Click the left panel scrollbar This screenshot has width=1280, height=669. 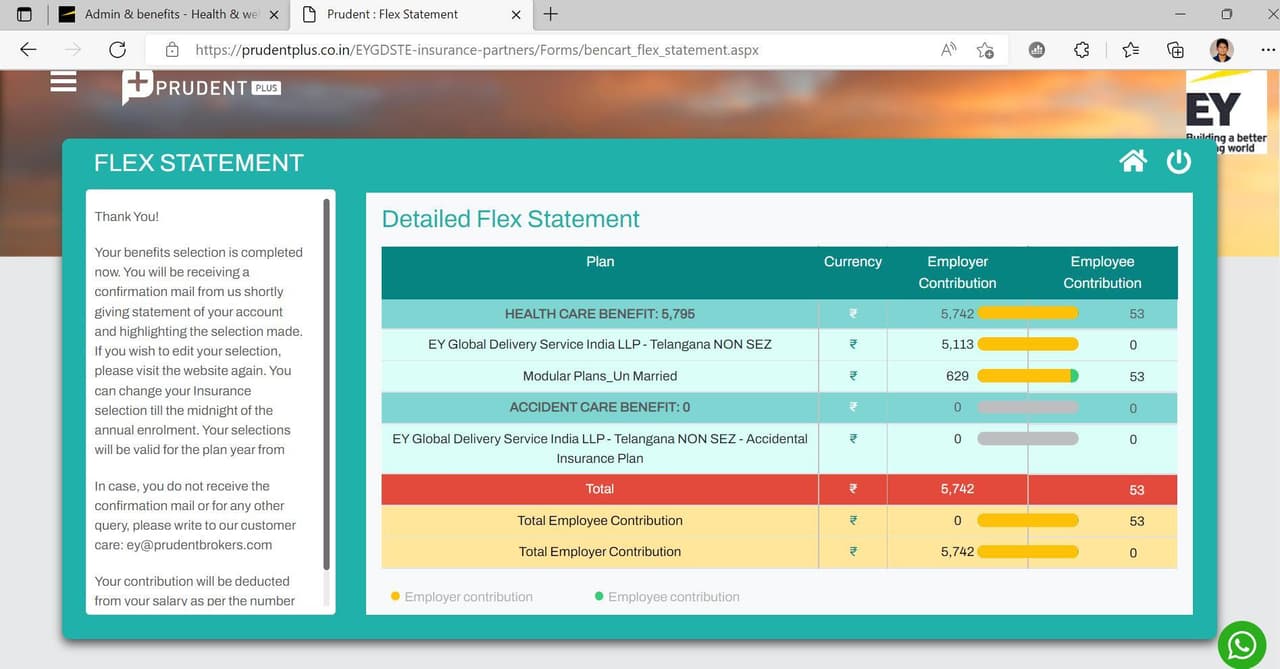point(326,384)
